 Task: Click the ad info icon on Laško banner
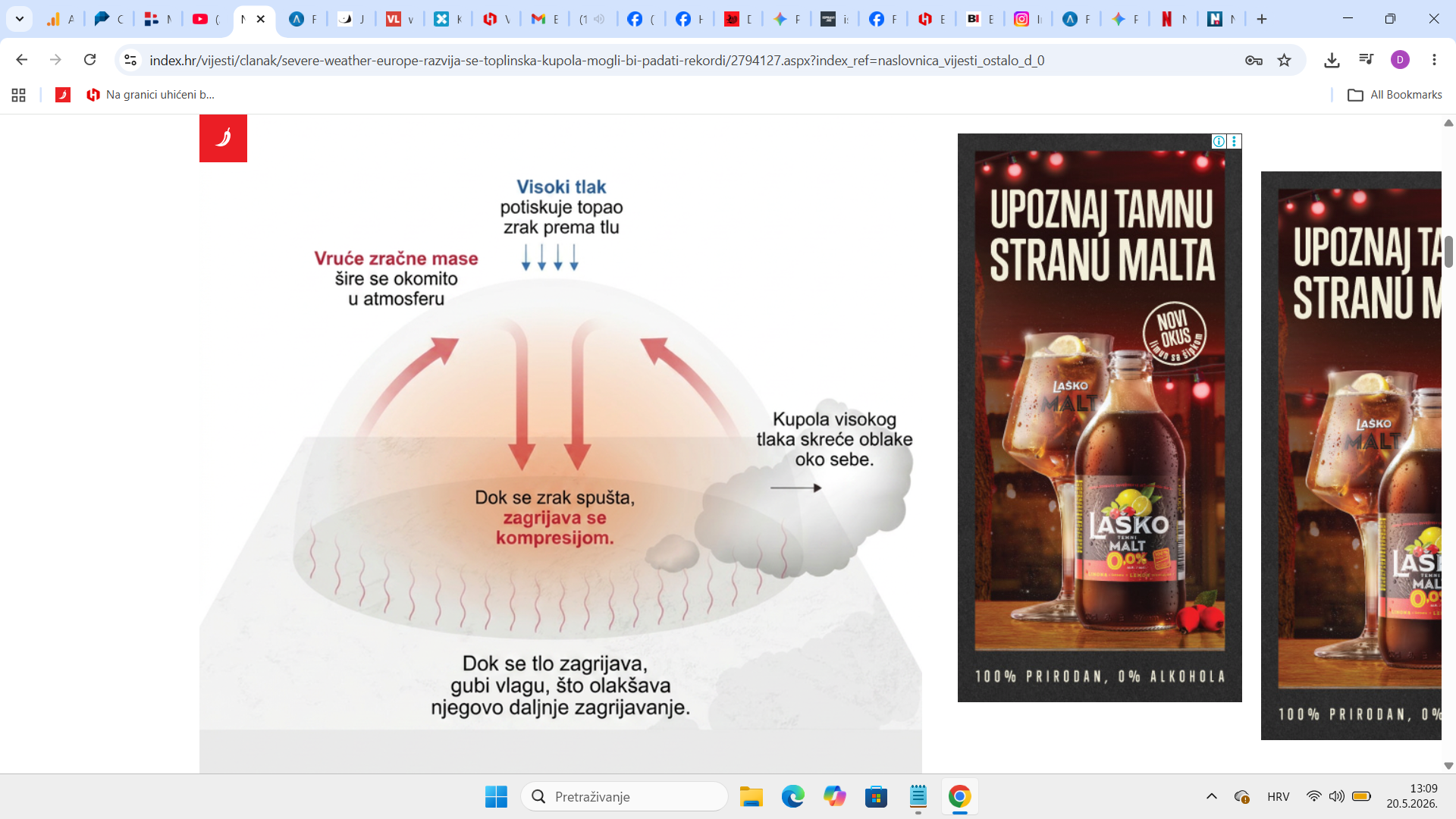pyautogui.click(x=1219, y=141)
